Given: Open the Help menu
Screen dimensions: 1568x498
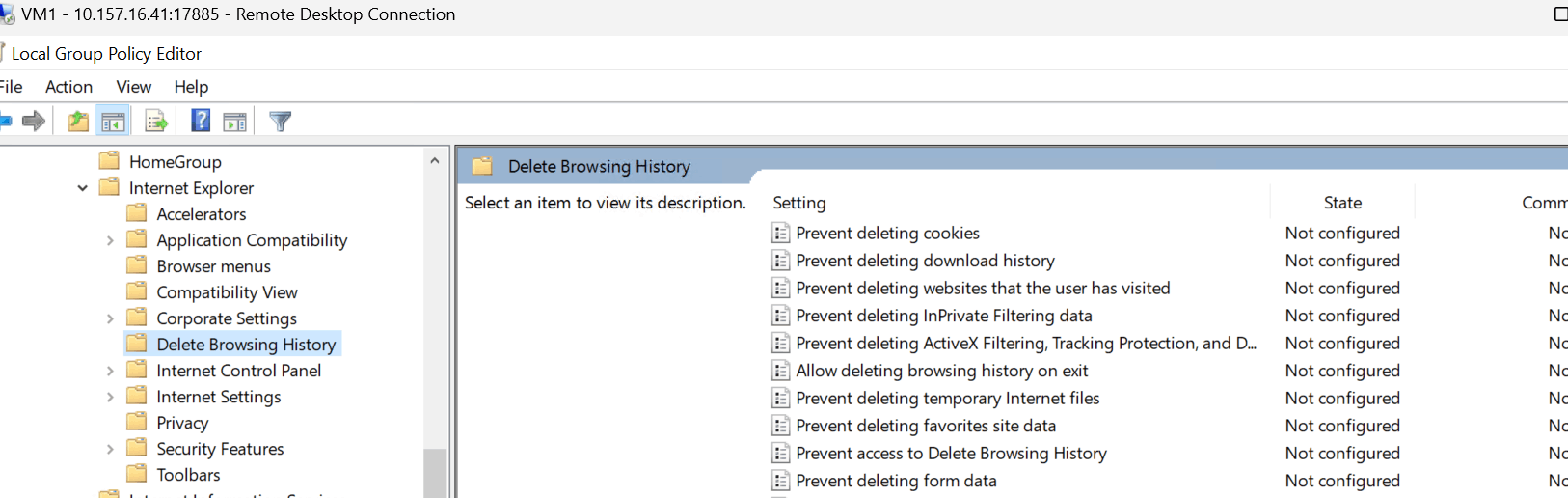Looking at the screenshot, I should tap(191, 87).
